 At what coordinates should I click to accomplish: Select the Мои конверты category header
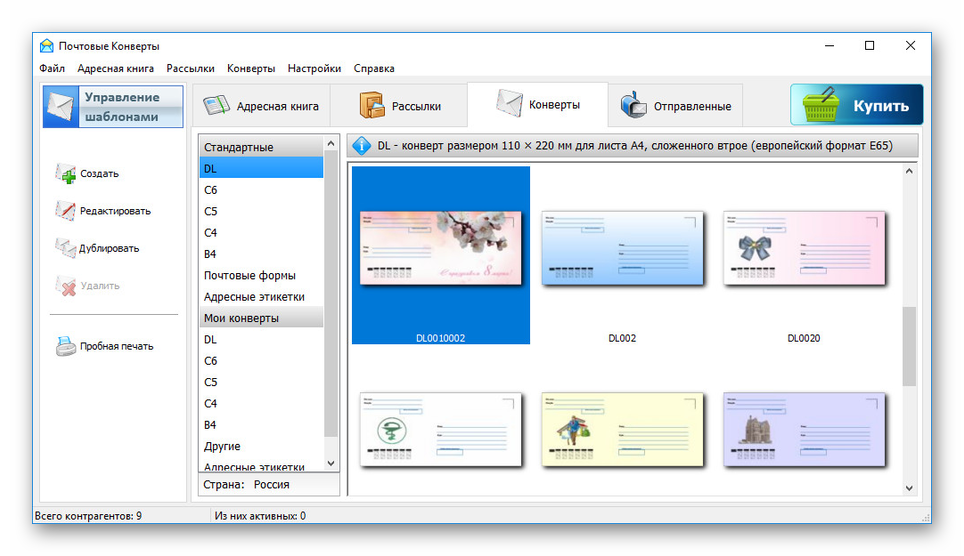point(261,318)
